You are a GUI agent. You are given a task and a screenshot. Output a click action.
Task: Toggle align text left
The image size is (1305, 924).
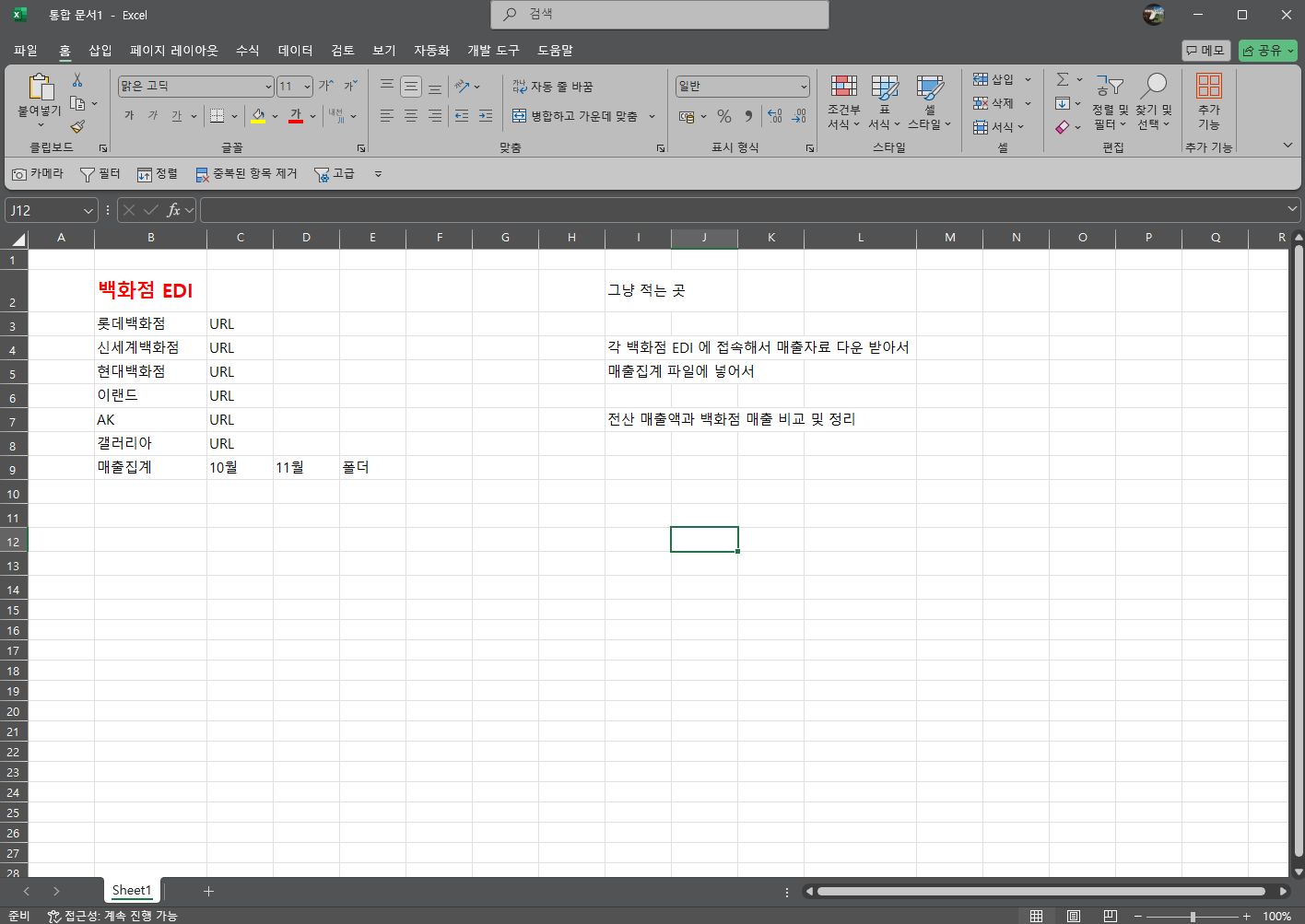[387, 115]
